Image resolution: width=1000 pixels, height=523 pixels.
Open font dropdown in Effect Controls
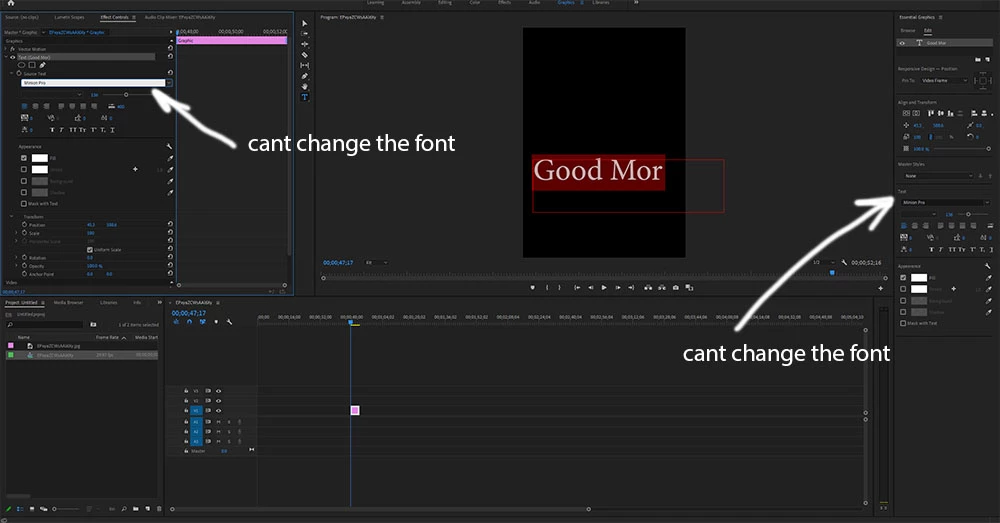168,83
